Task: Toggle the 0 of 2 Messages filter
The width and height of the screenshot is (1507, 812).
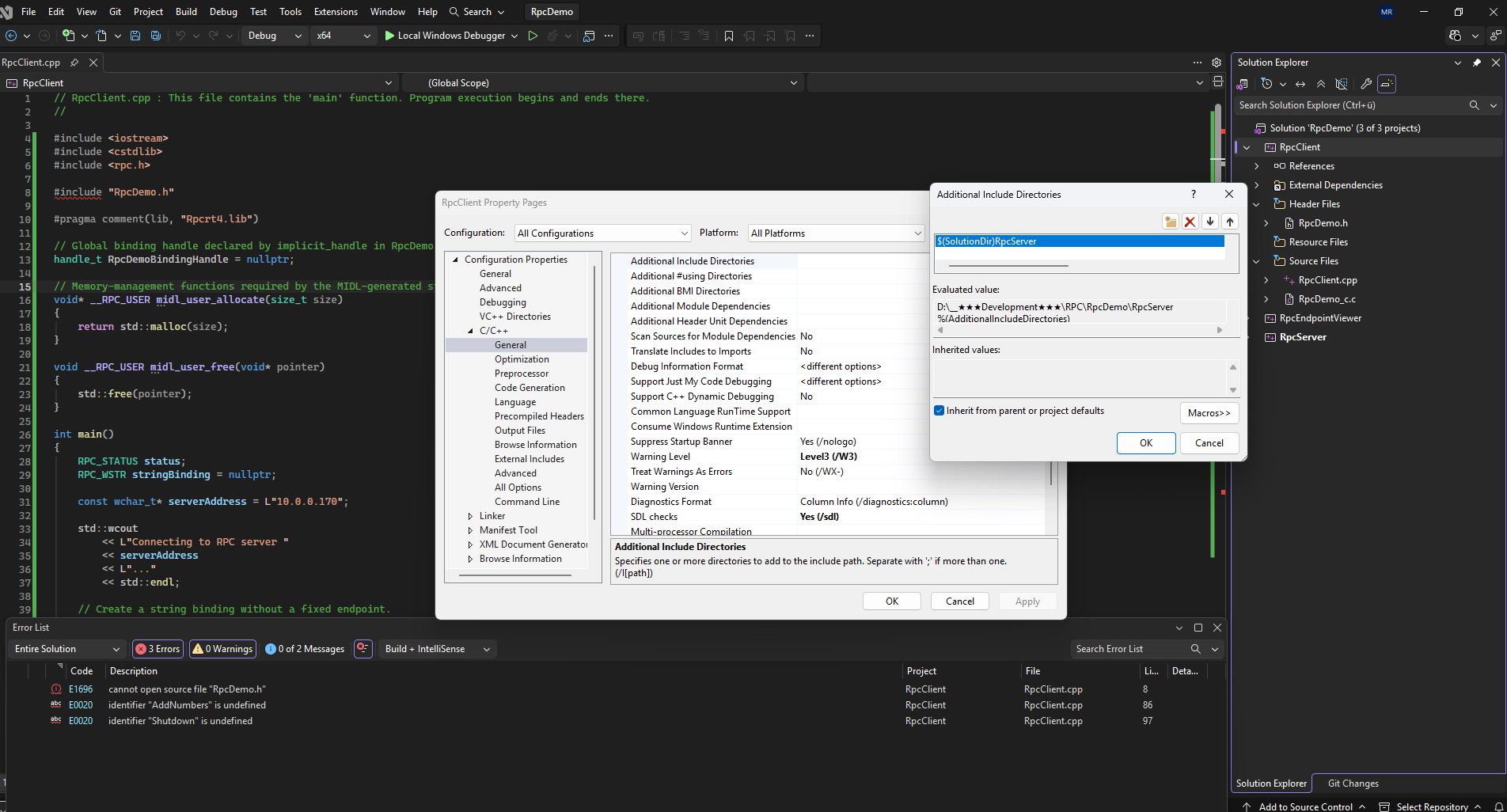Action: point(306,649)
